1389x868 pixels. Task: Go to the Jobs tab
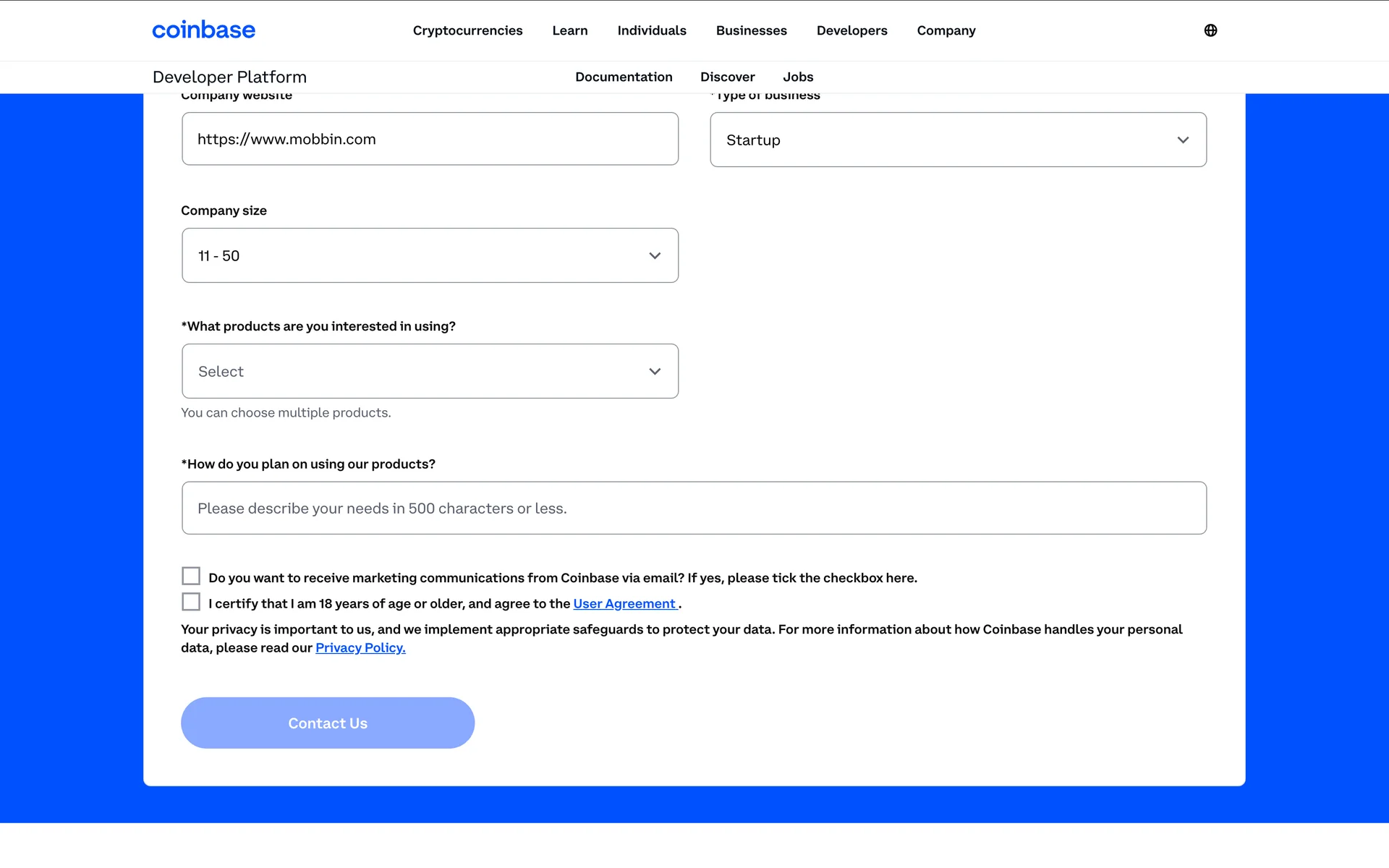pos(797,77)
